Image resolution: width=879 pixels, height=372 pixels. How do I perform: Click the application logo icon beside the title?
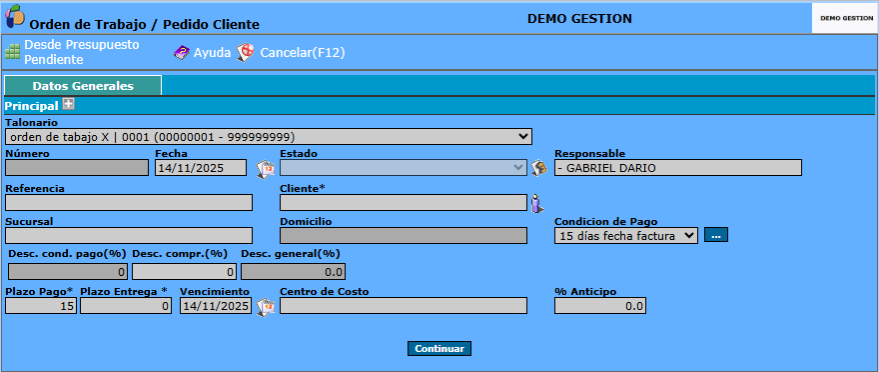tap(15, 16)
